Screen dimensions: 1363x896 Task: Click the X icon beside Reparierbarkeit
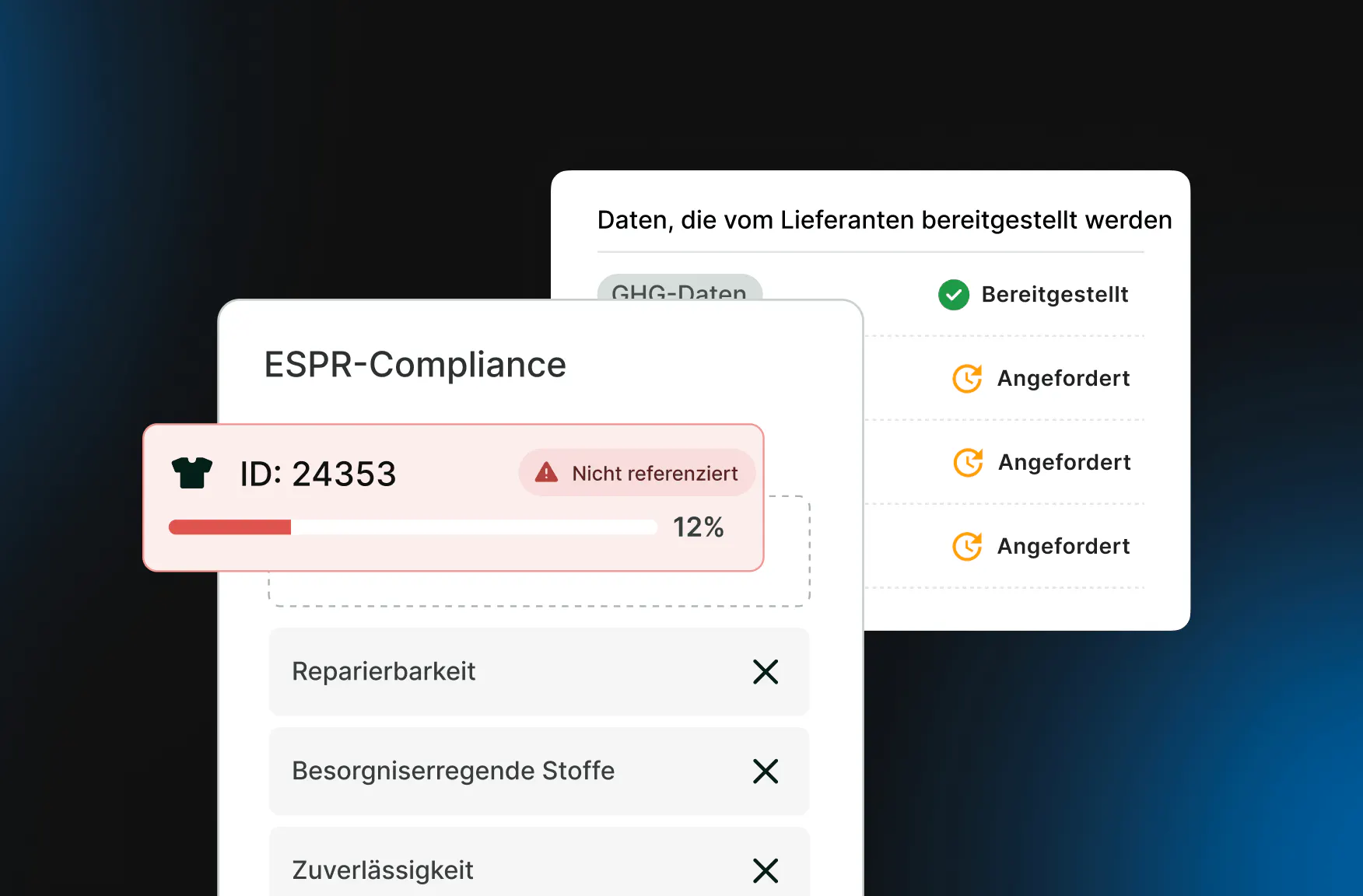point(766,672)
